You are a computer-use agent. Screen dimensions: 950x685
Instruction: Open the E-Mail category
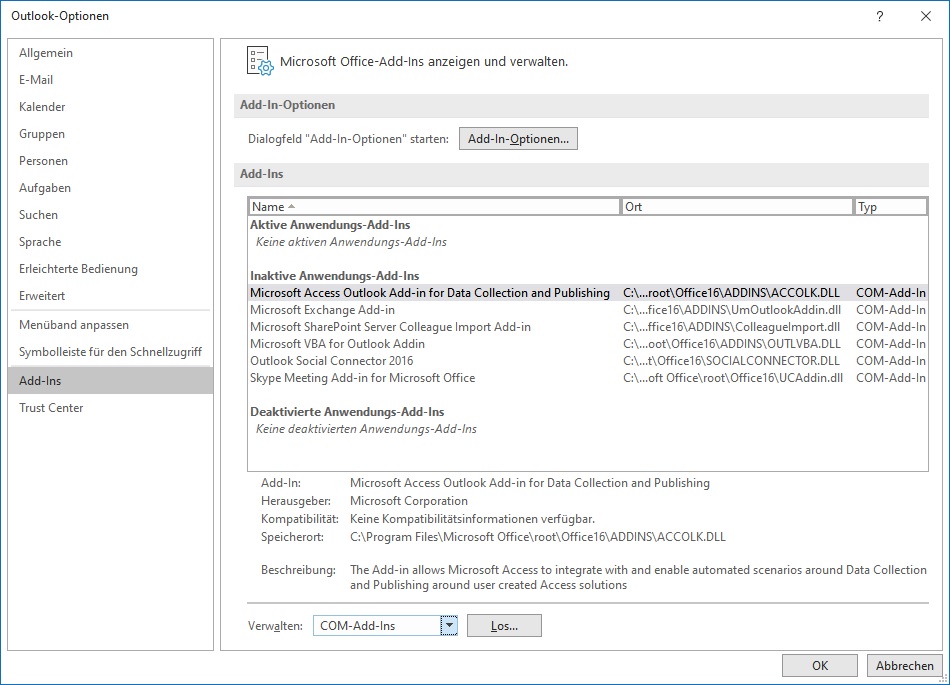click(x=111, y=80)
